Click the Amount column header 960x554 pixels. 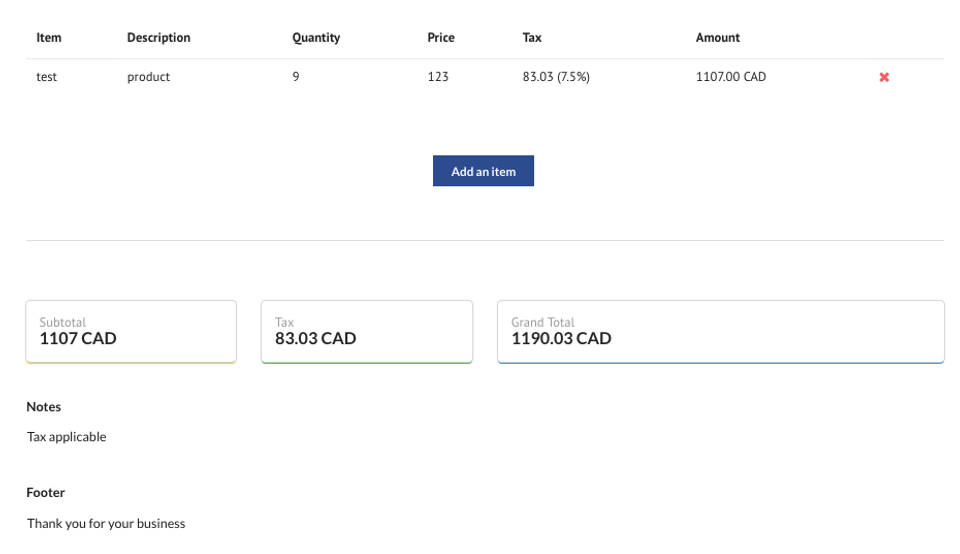(718, 38)
